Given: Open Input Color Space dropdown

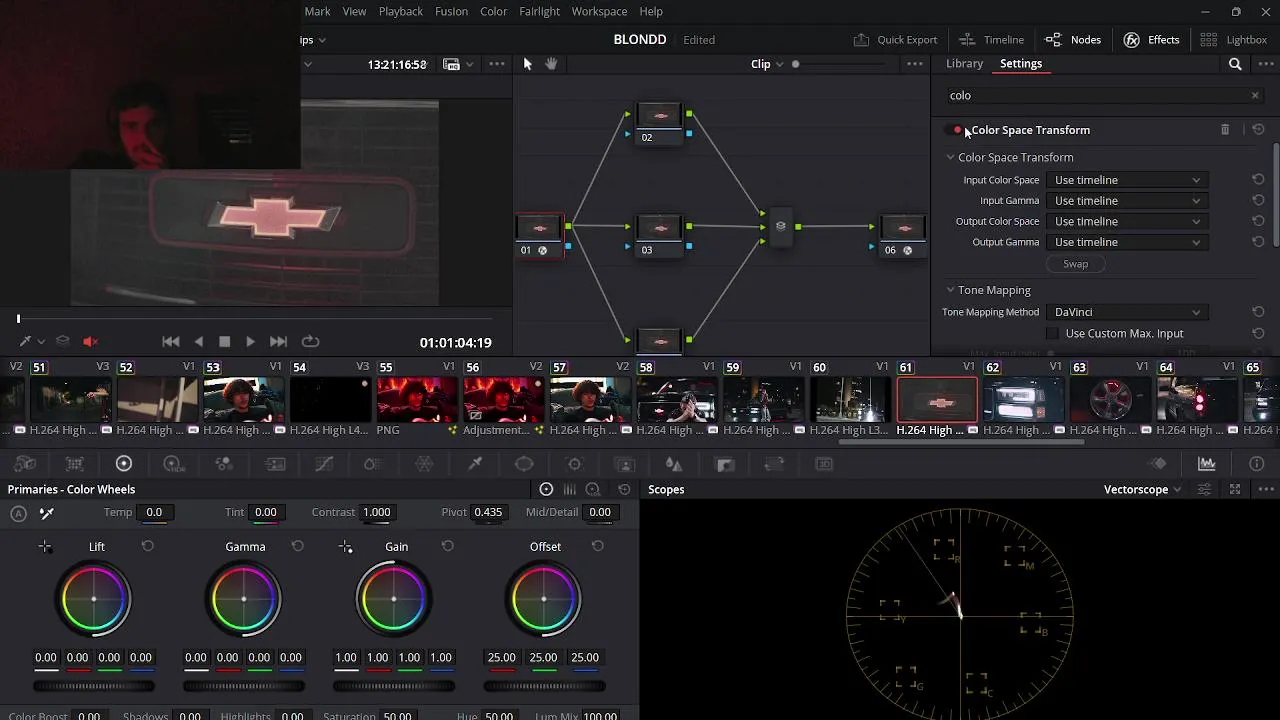Looking at the screenshot, I should (1127, 180).
